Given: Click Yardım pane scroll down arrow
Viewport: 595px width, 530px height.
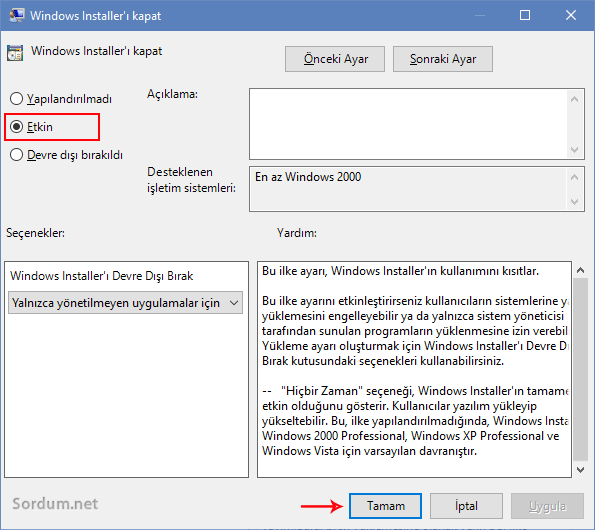Looking at the screenshot, I should pyautogui.click(x=580, y=470).
